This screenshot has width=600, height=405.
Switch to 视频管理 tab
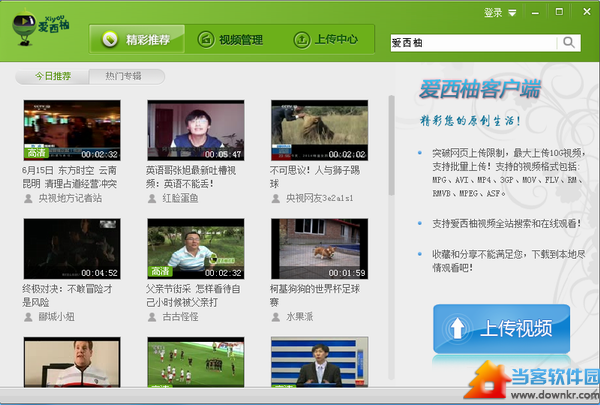click(230, 39)
